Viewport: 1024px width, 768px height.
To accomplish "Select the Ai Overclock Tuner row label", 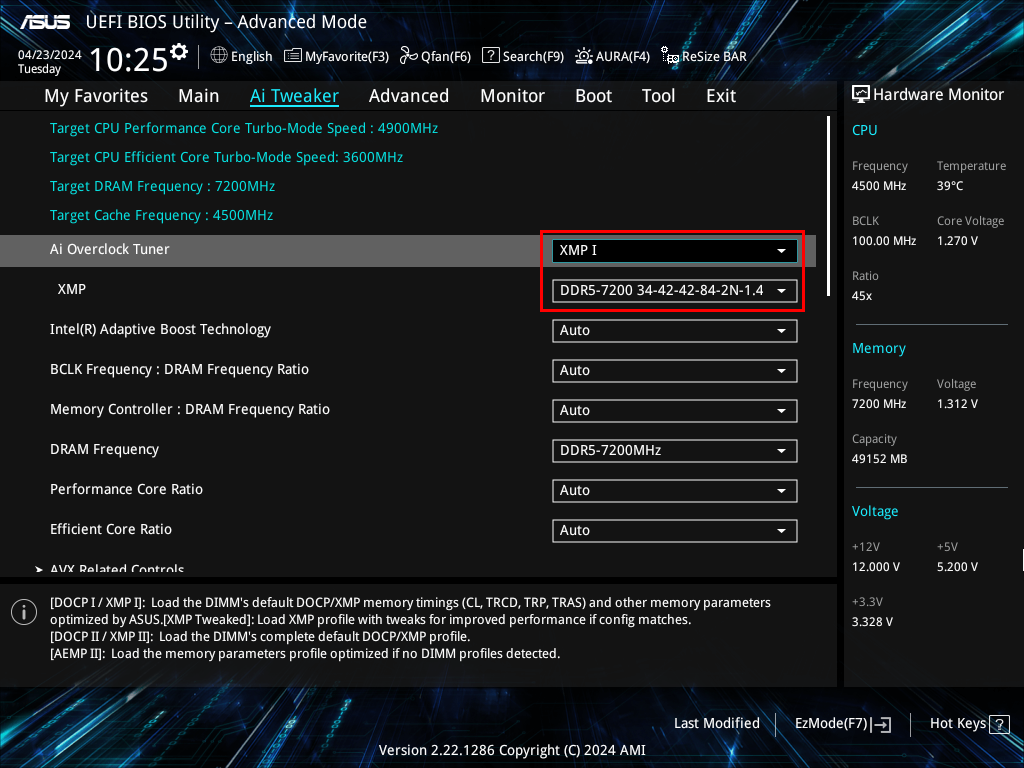I will (110, 249).
